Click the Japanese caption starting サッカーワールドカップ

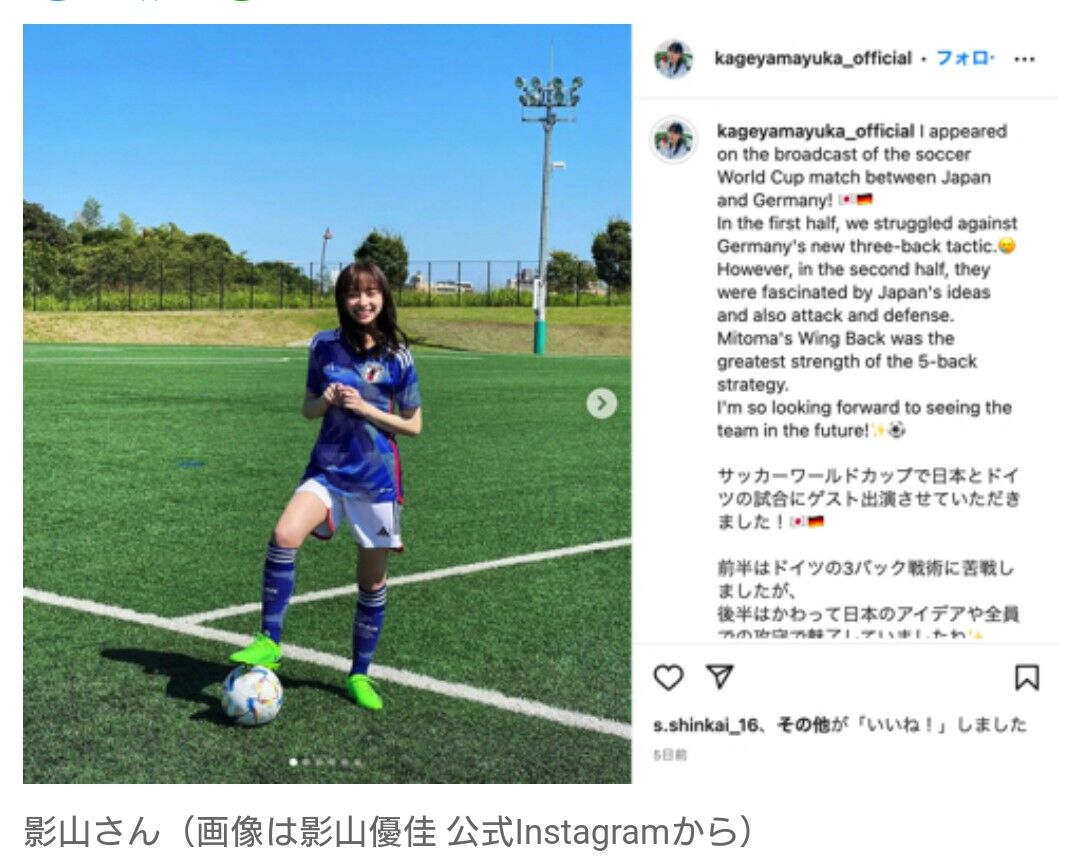(868, 499)
